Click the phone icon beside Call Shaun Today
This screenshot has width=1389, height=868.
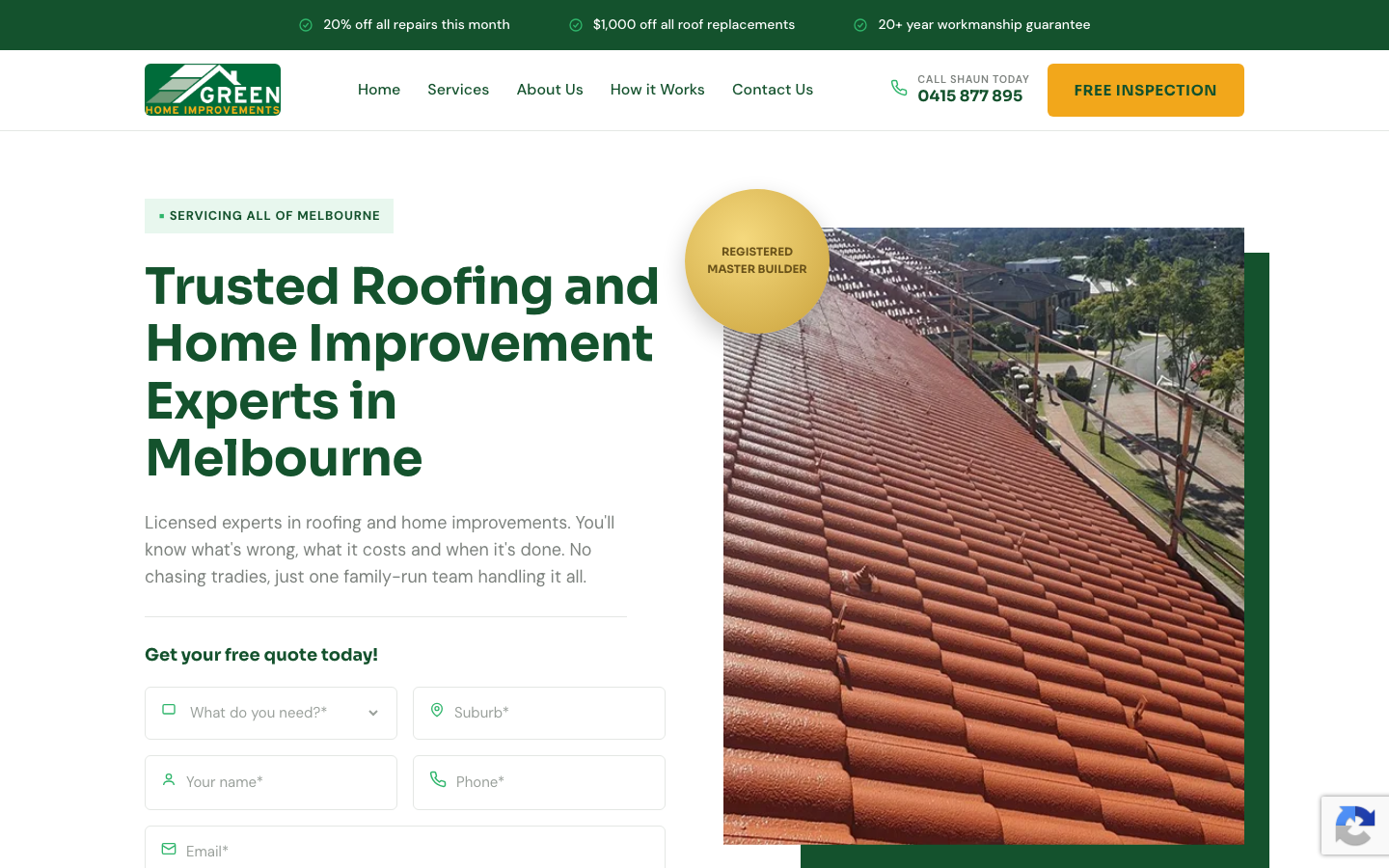pos(899,88)
